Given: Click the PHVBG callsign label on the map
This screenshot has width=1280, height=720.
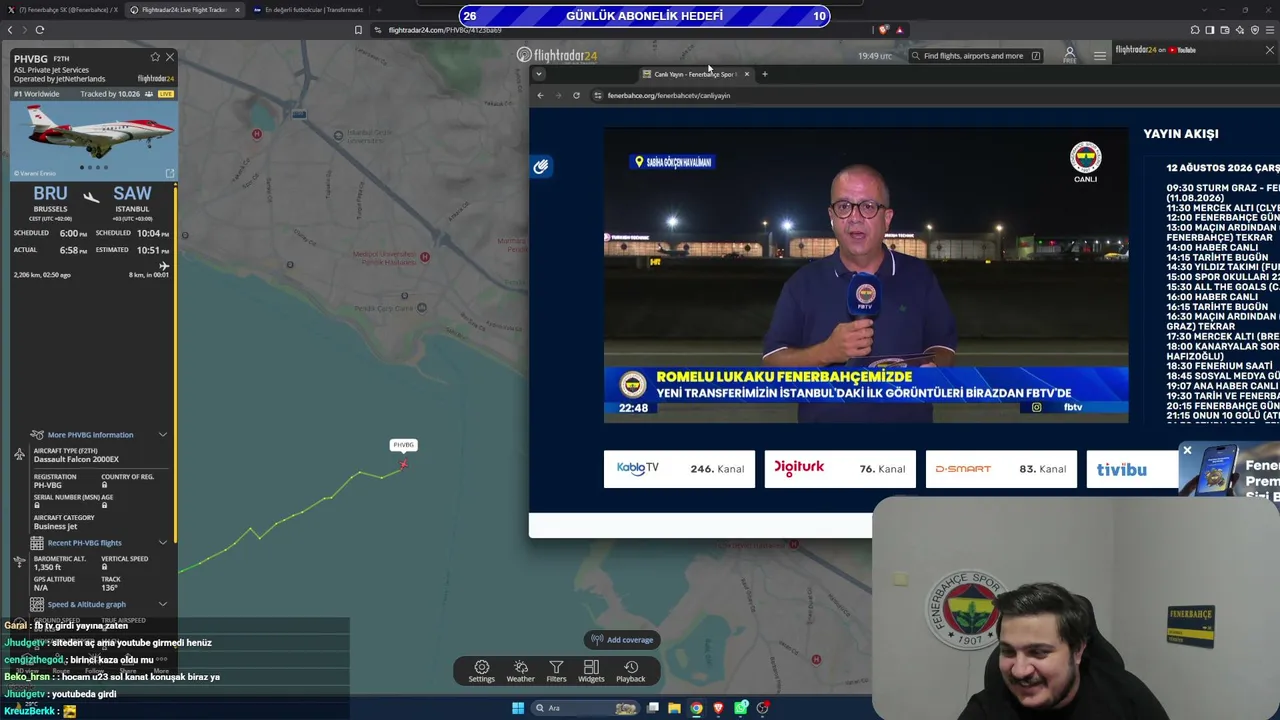Looking at the screenshot, I should click(x=404, y=445).
